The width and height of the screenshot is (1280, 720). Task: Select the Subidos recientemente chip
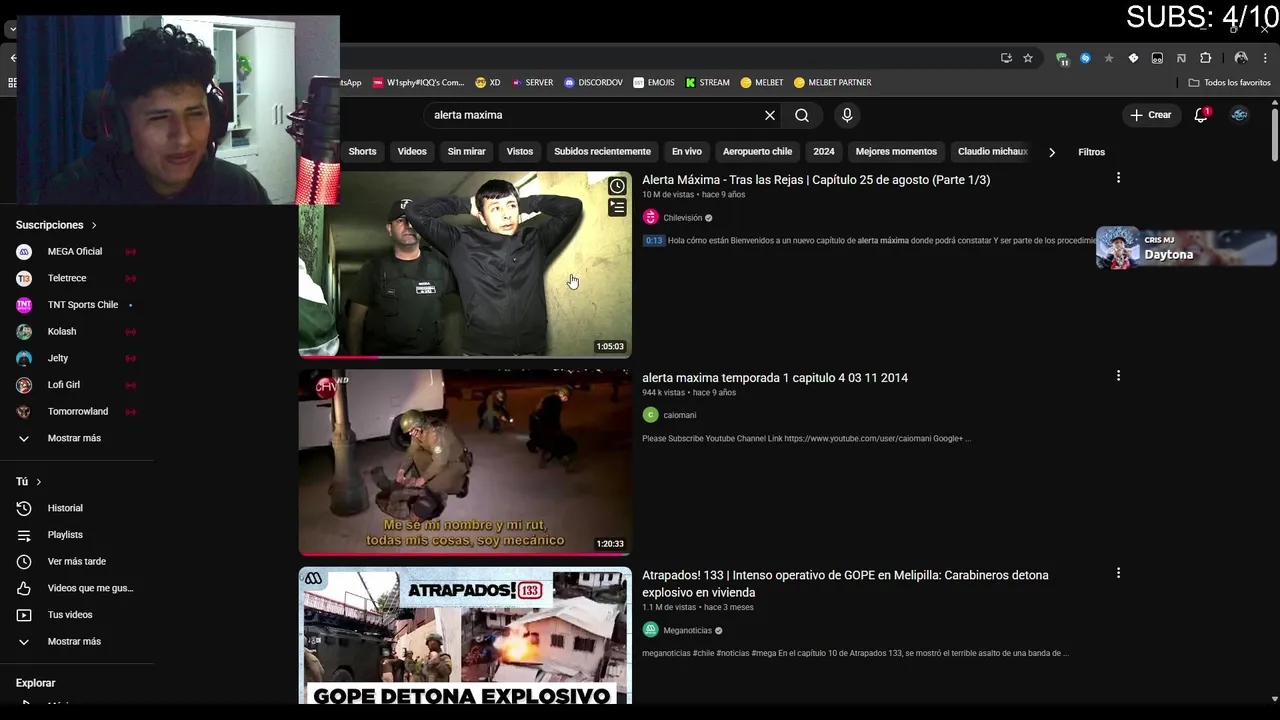[x=602, y=152]
